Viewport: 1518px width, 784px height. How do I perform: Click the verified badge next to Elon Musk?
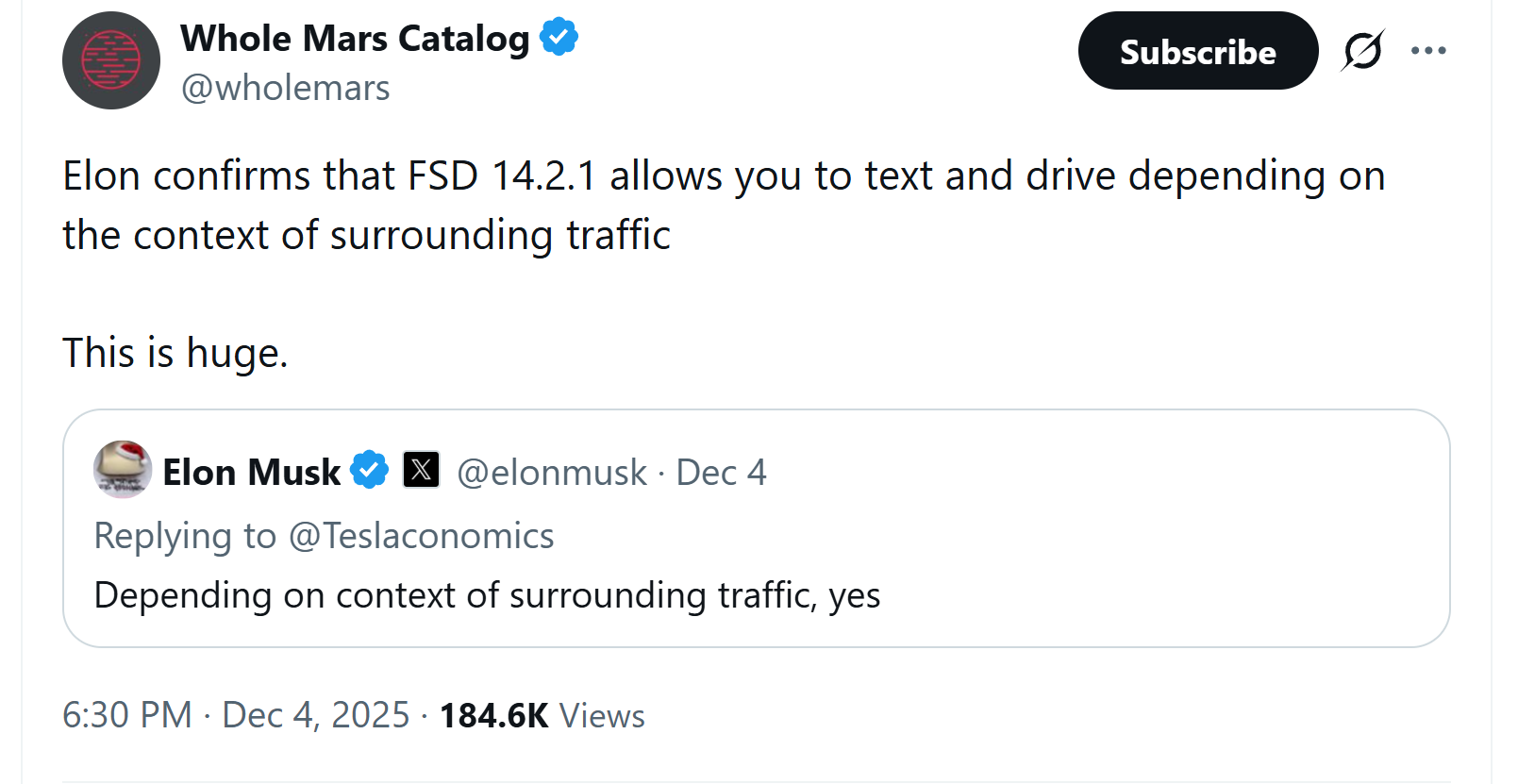(x=369, y=470)
